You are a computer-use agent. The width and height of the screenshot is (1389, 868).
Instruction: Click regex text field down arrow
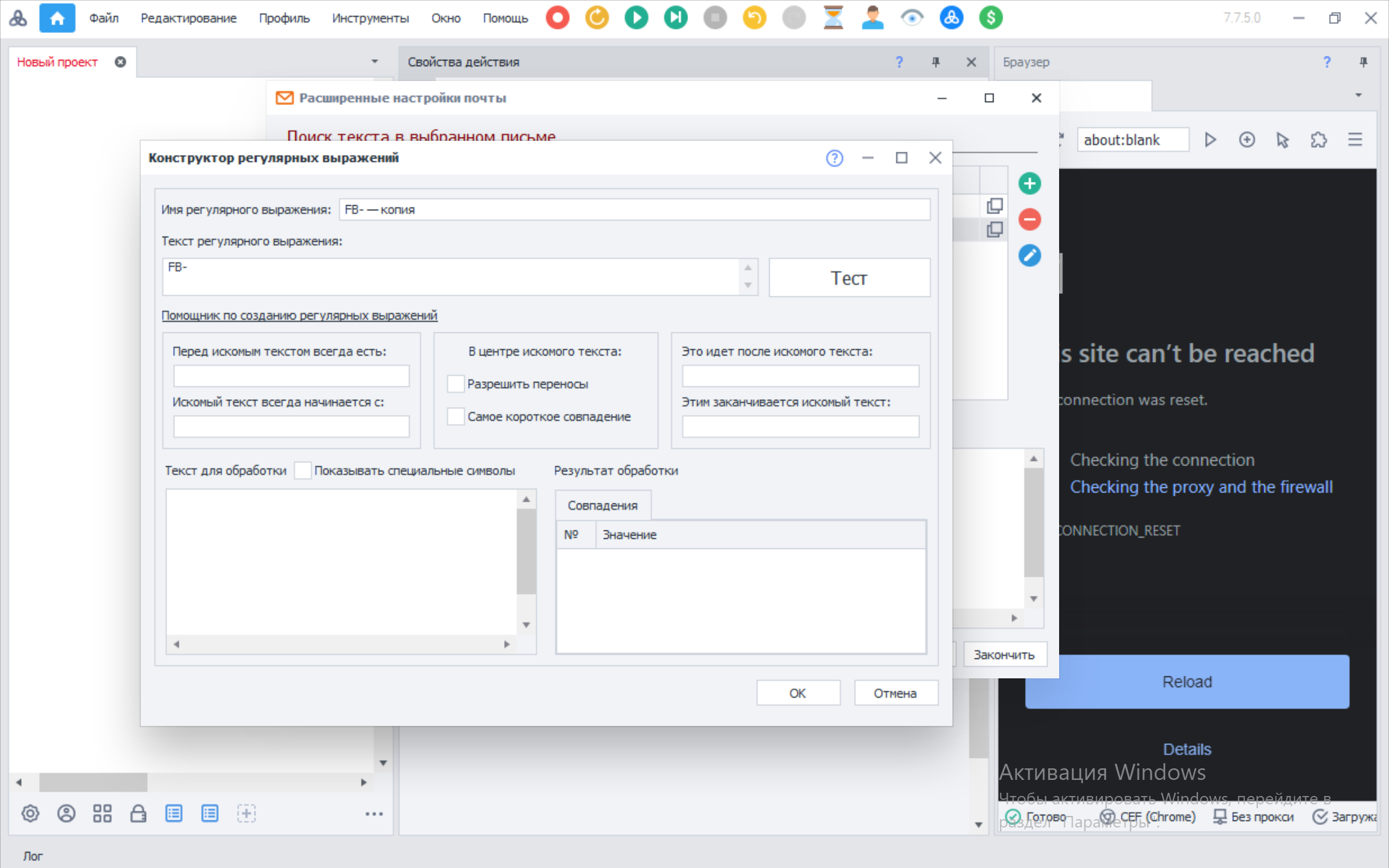(748, 285)
